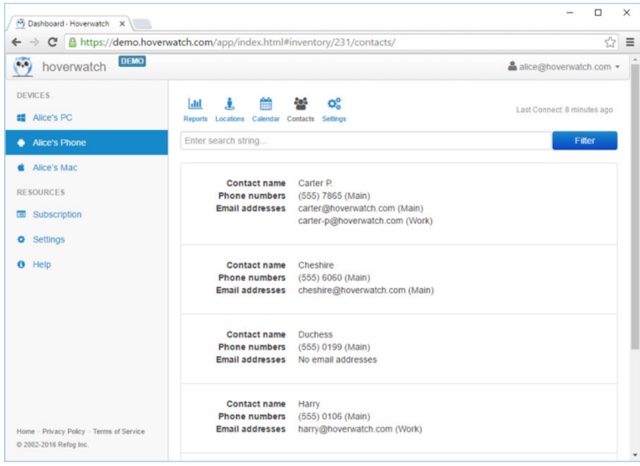Click contact name 'Cheshire'
Screen dimensions: 640x466
[316, 265]
